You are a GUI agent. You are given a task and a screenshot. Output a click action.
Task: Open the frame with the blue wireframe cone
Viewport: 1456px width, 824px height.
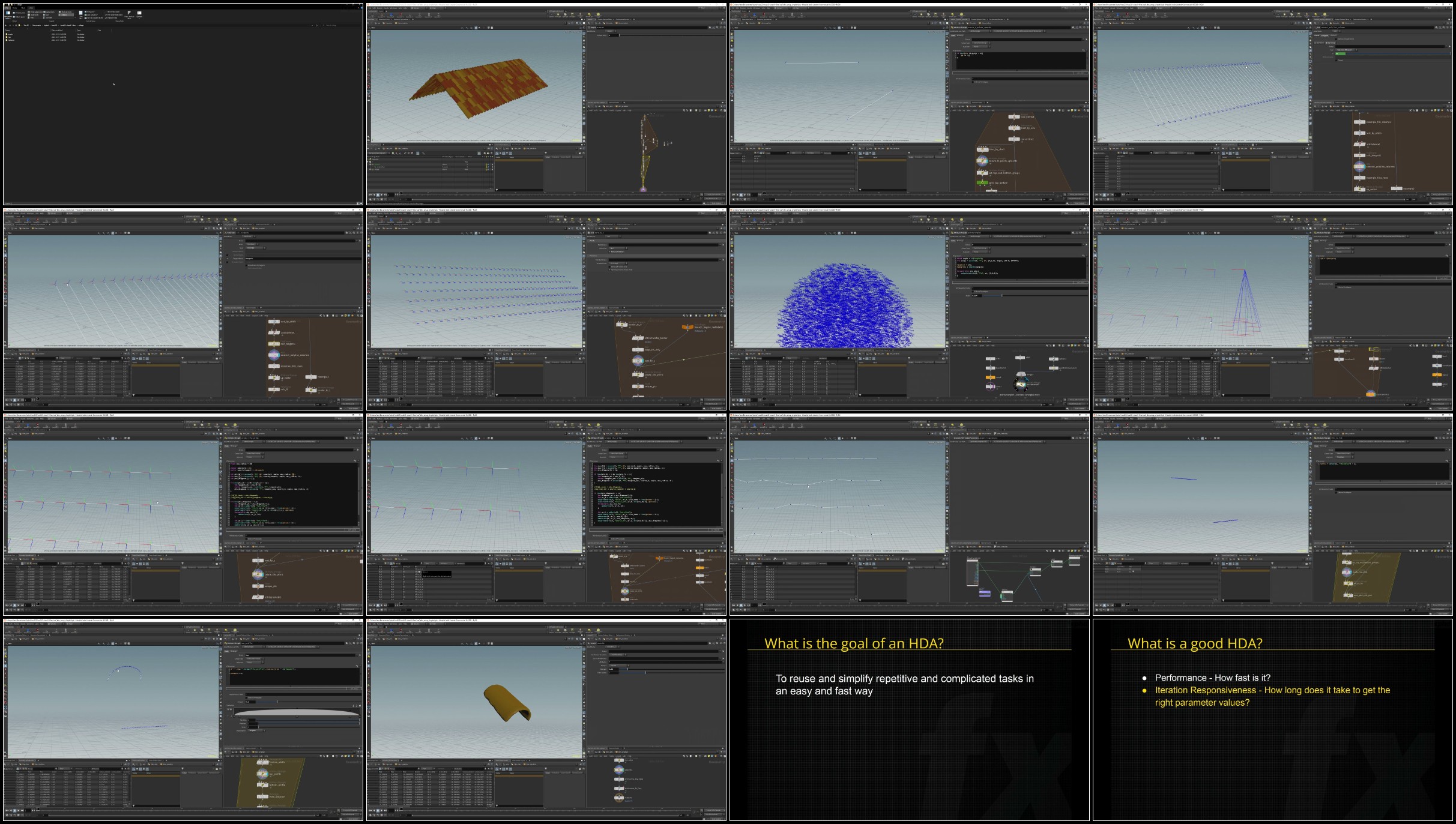tap(1273, 310)
